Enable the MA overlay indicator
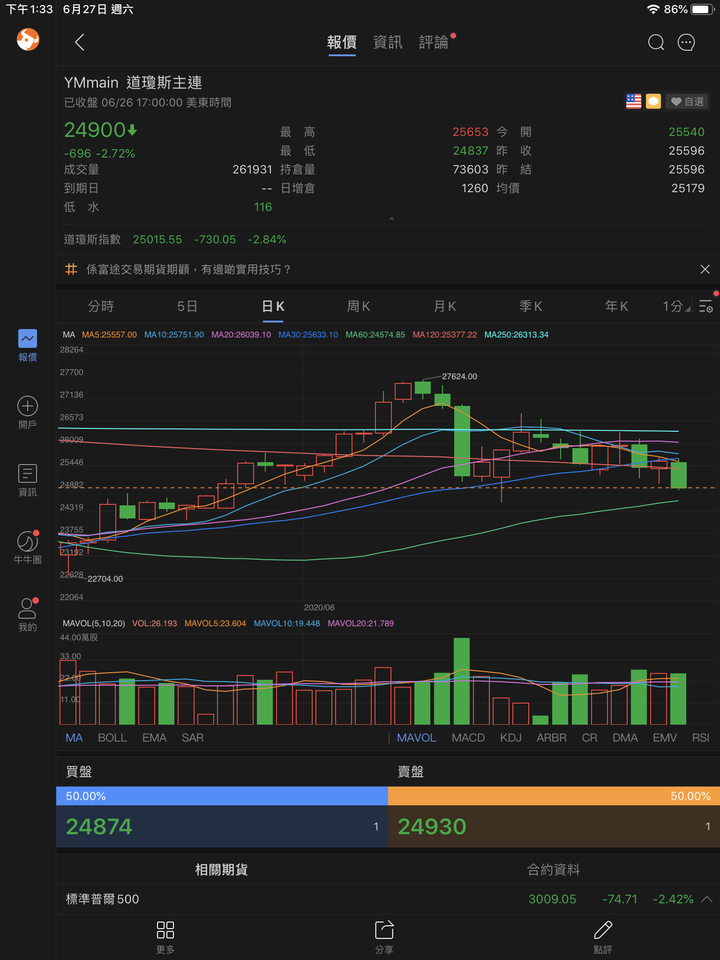Image resolution: width=720 pixels, height=960 pixels. (74, 738)
